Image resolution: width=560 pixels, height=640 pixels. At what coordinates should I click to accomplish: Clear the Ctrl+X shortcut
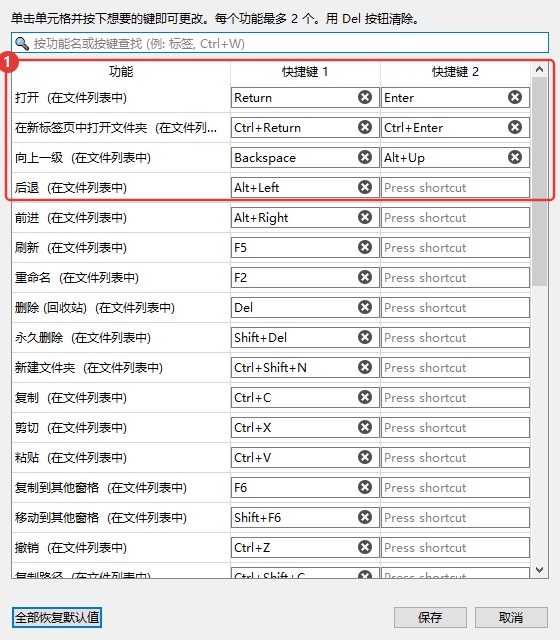pyautogui.click(x=365, y=427)
